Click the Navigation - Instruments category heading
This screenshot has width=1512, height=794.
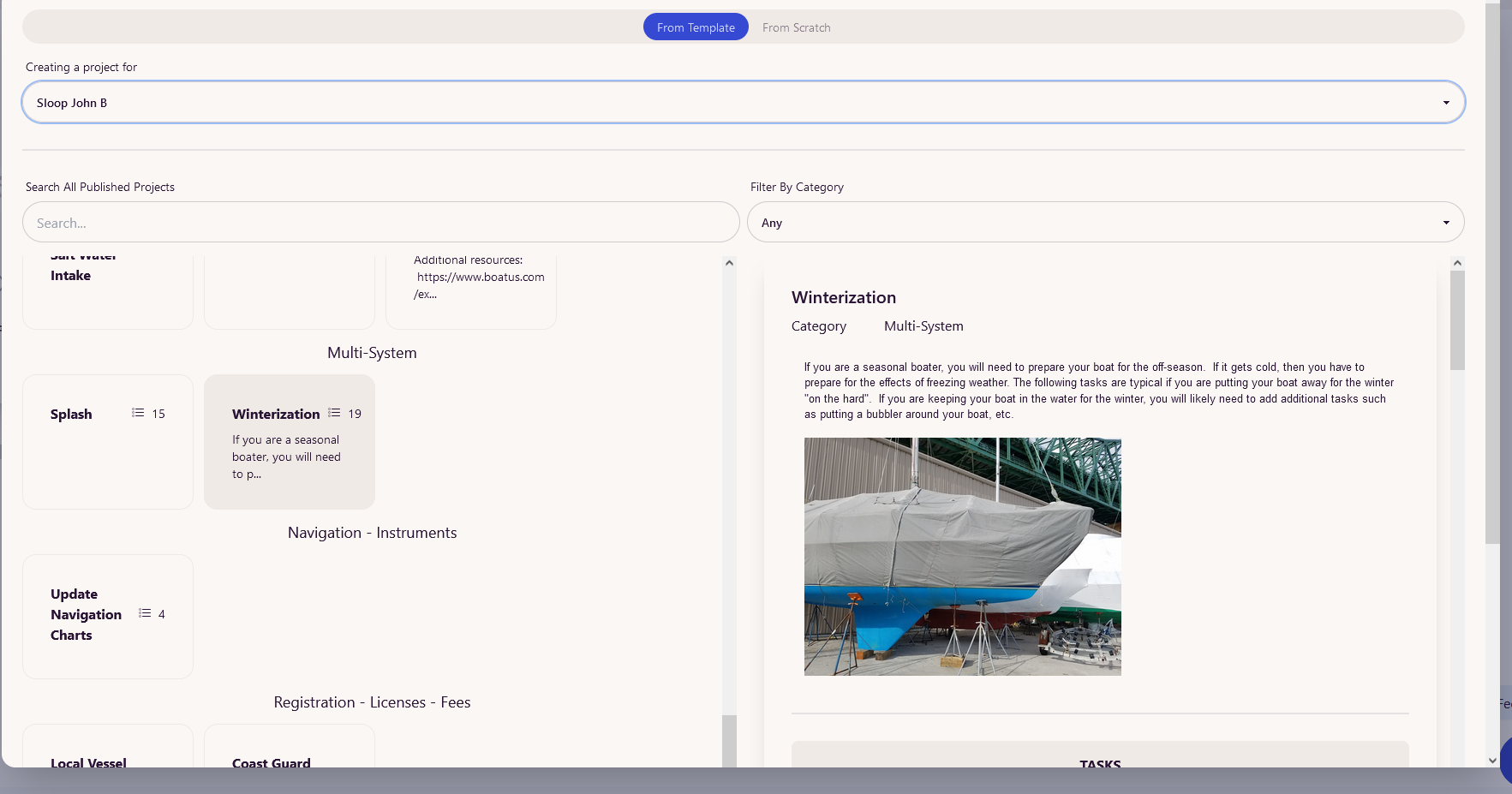(372, 533)
